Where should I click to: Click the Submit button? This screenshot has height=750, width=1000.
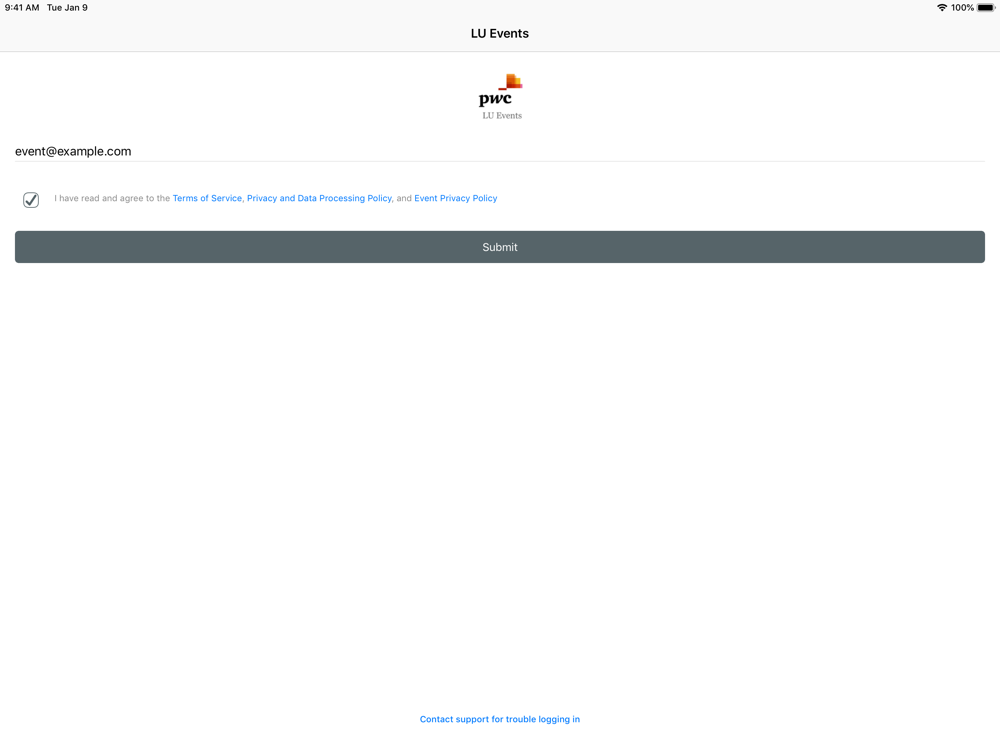[x=500, y=247]
